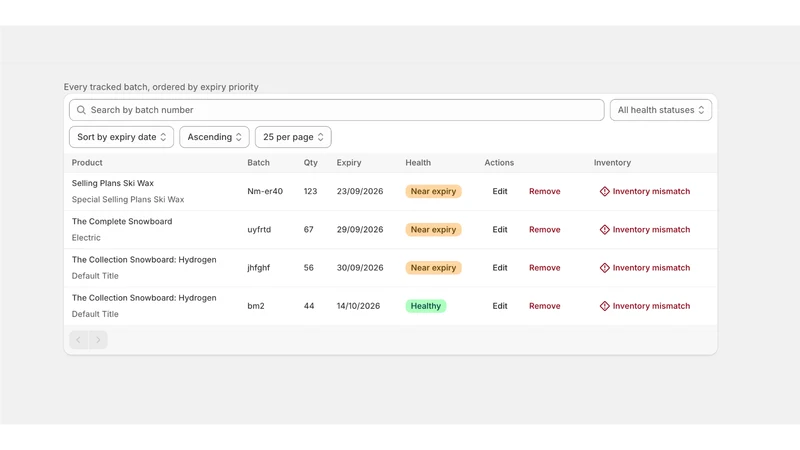Click Near expiry badge for jhfghf batch

coord(433,268)
